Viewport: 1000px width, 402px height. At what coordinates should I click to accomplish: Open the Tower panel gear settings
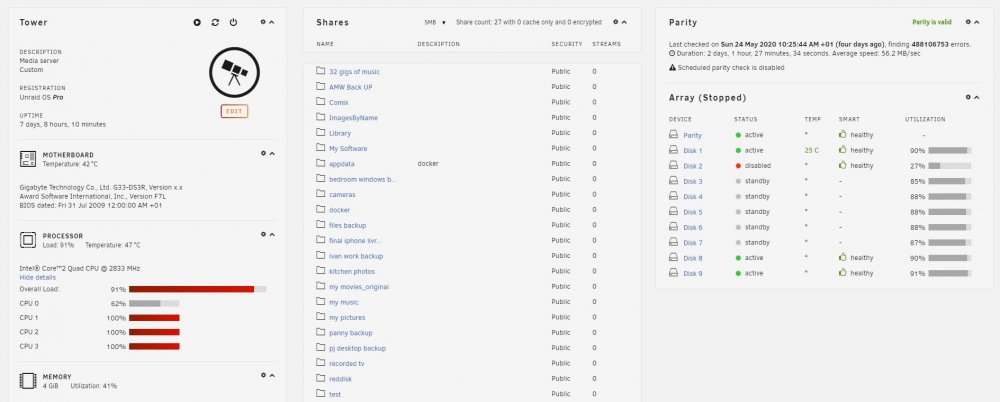(x=263, y=22)
